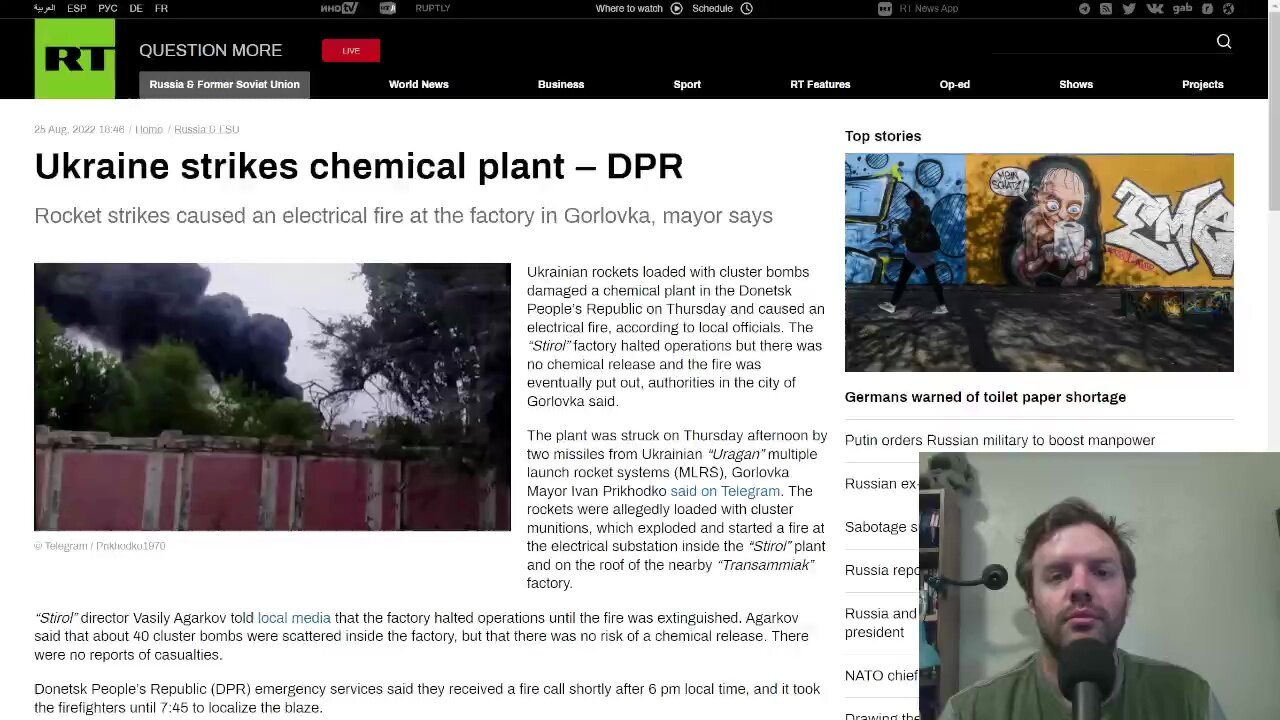Switch language to FR
The image size is (1280, 720).
161,8
